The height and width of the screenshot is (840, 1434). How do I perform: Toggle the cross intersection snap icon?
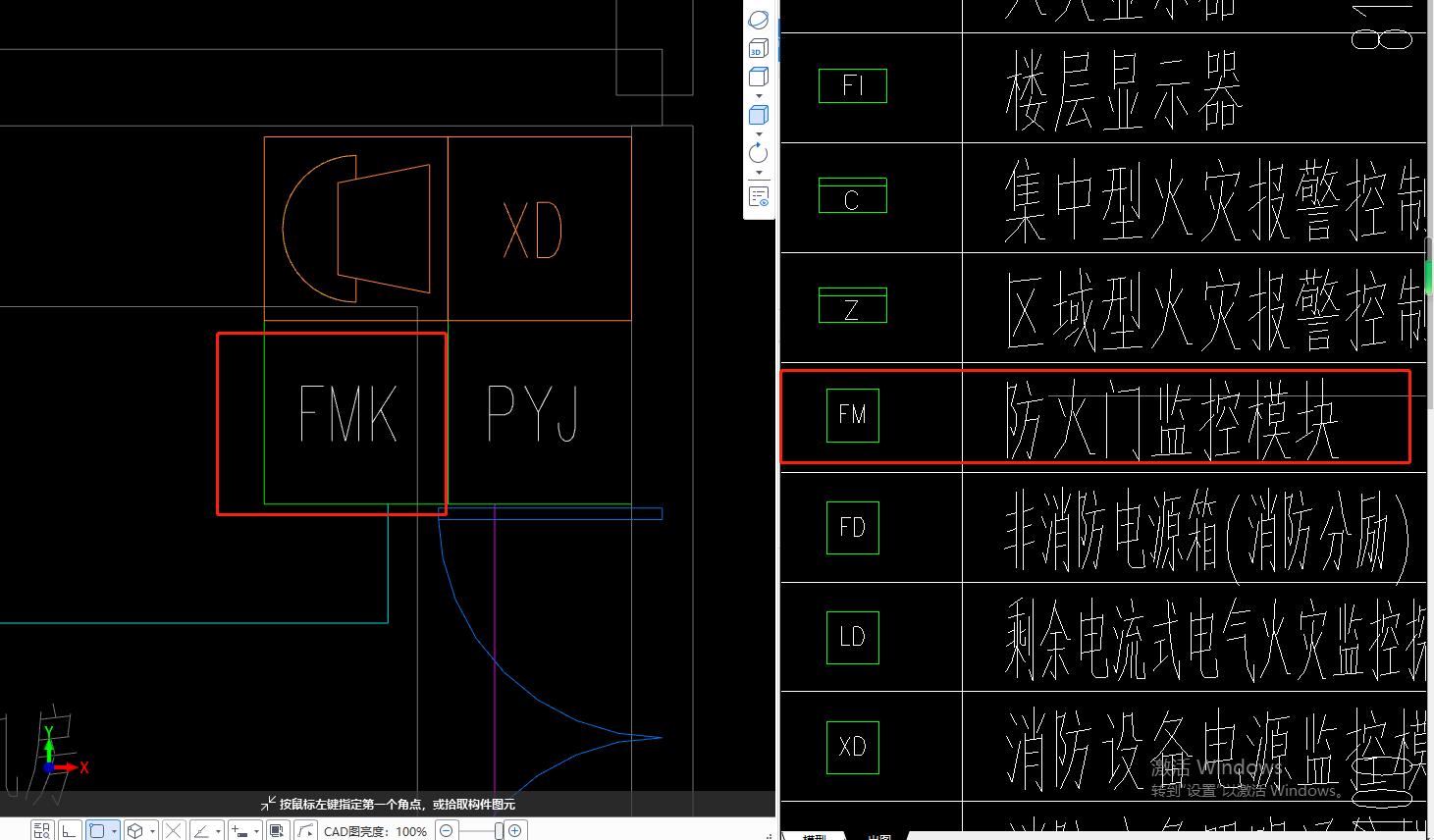click(174, 831)
